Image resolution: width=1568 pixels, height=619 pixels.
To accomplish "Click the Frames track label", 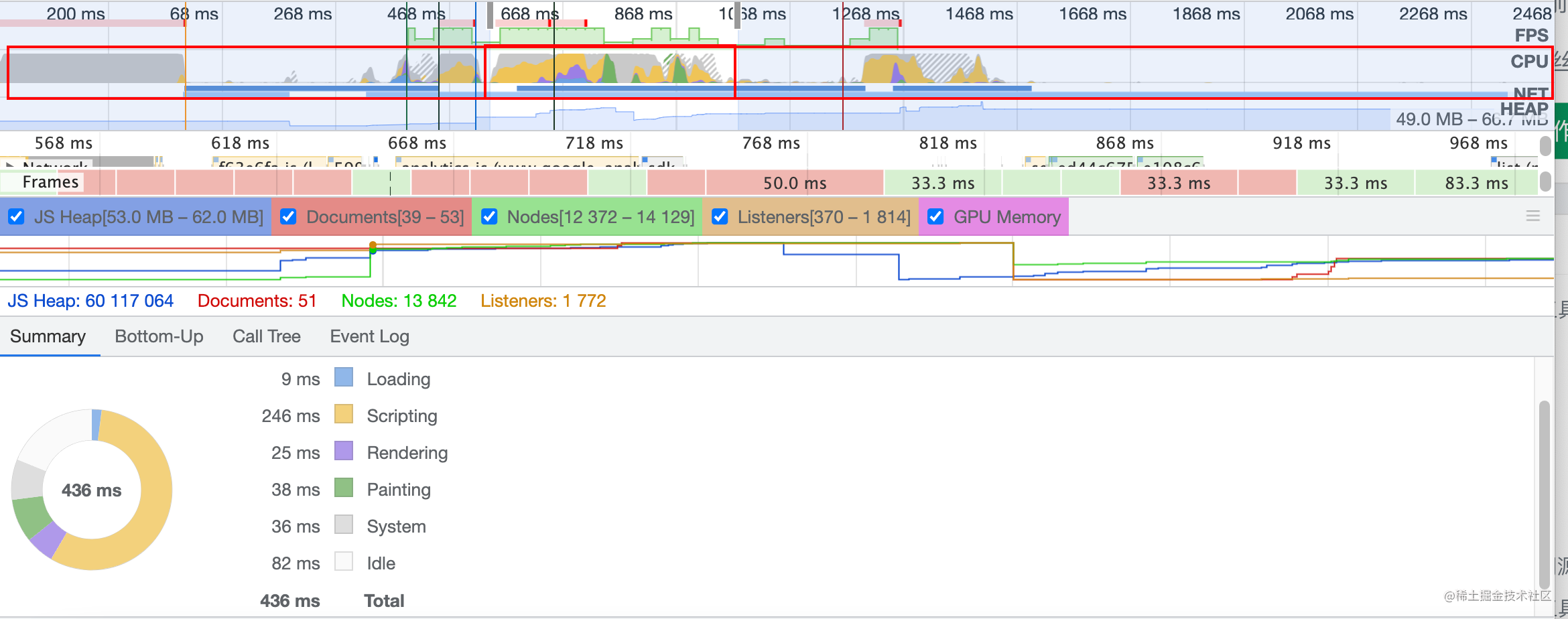I will pos(50,182).
